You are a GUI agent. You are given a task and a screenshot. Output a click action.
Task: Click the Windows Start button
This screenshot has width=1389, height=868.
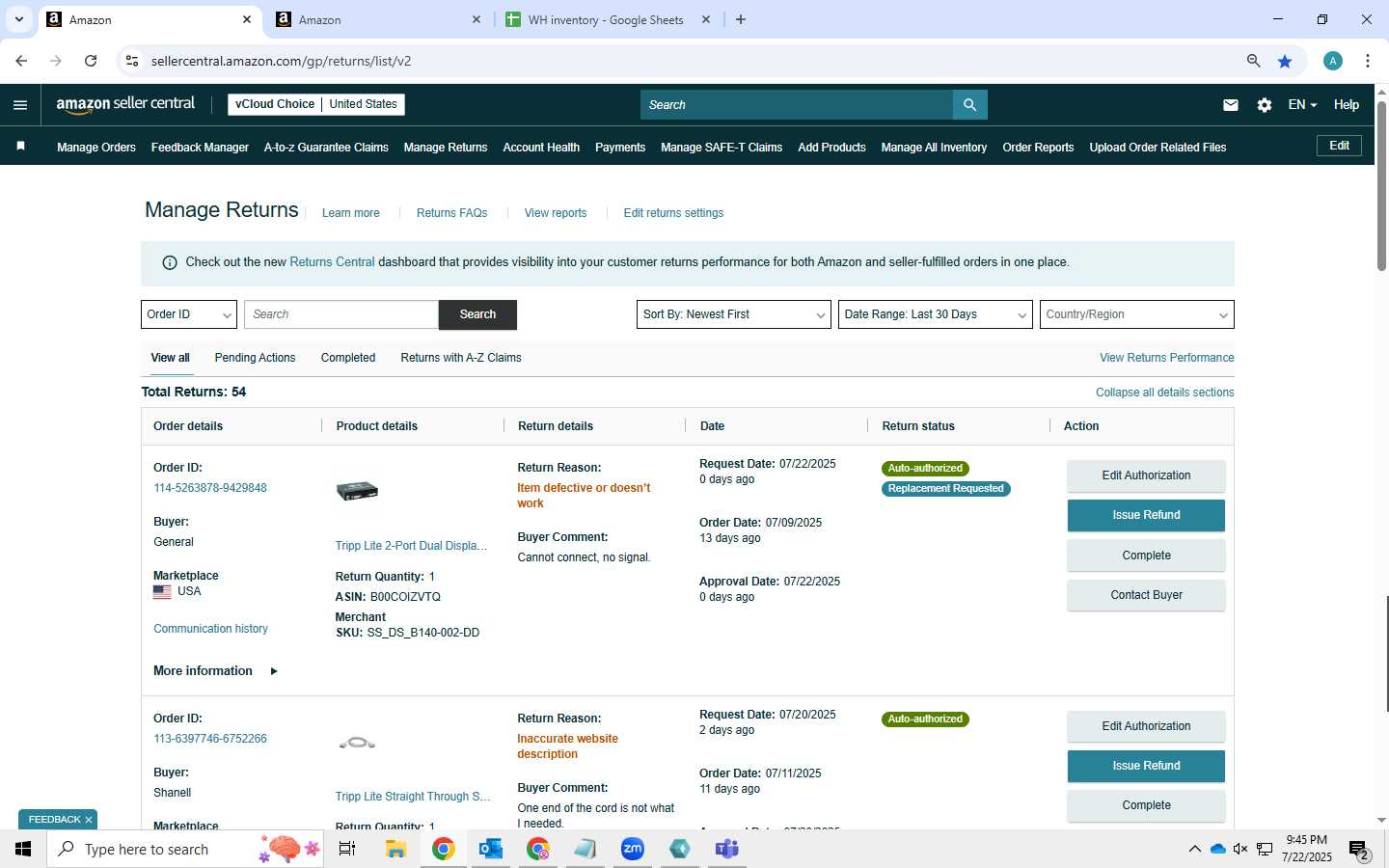(x=23, y=849)
